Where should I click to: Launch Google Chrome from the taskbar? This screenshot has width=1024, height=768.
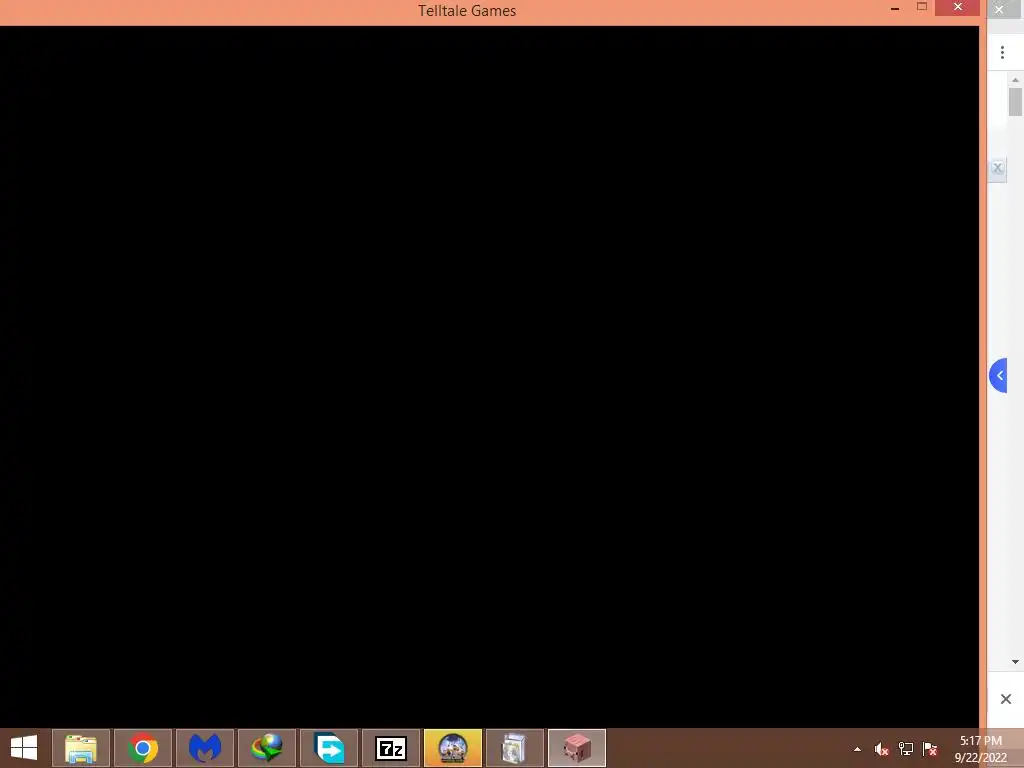(143, 748)
